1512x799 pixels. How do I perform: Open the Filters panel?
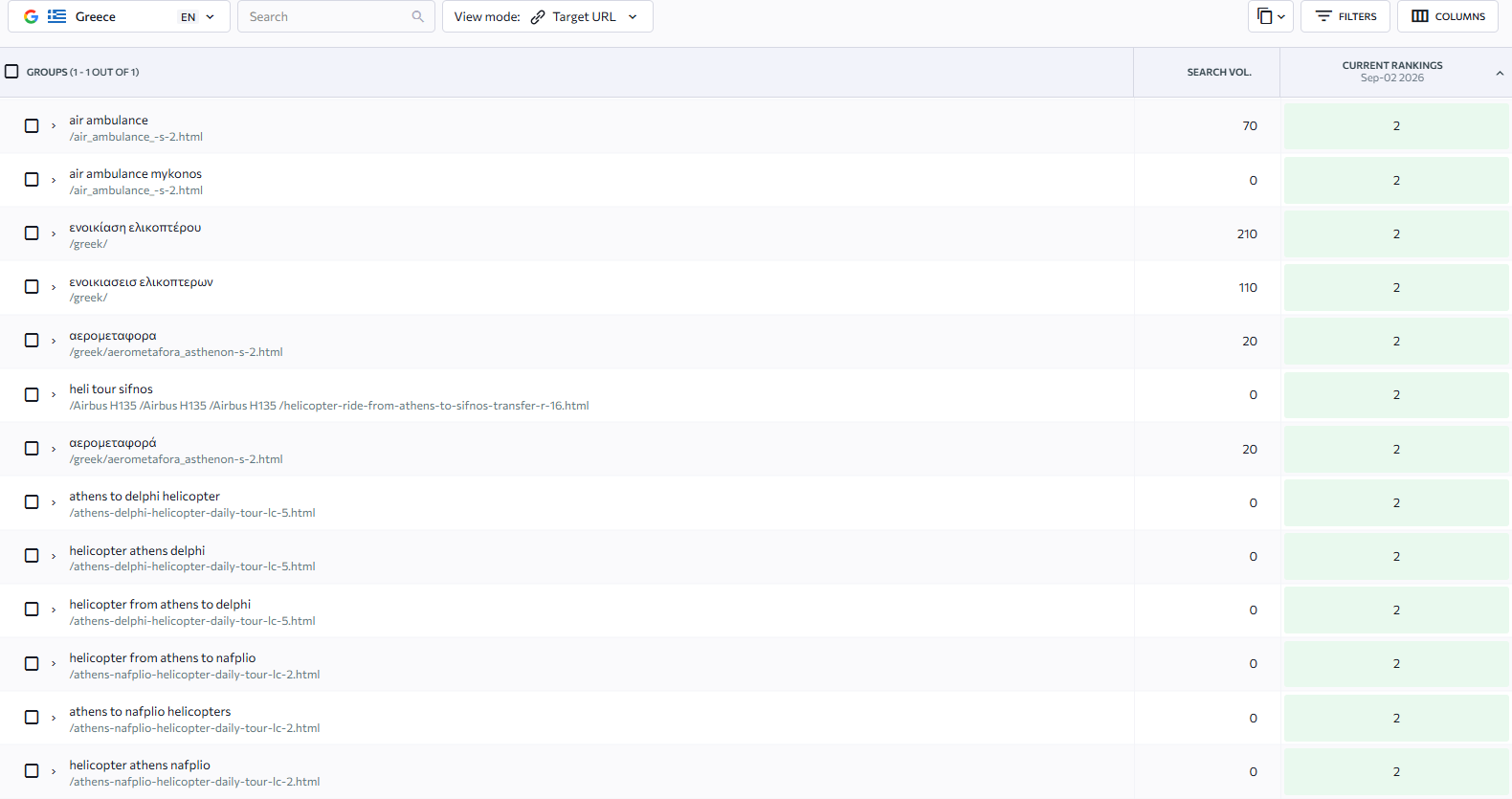click(x=1345, y=16)
